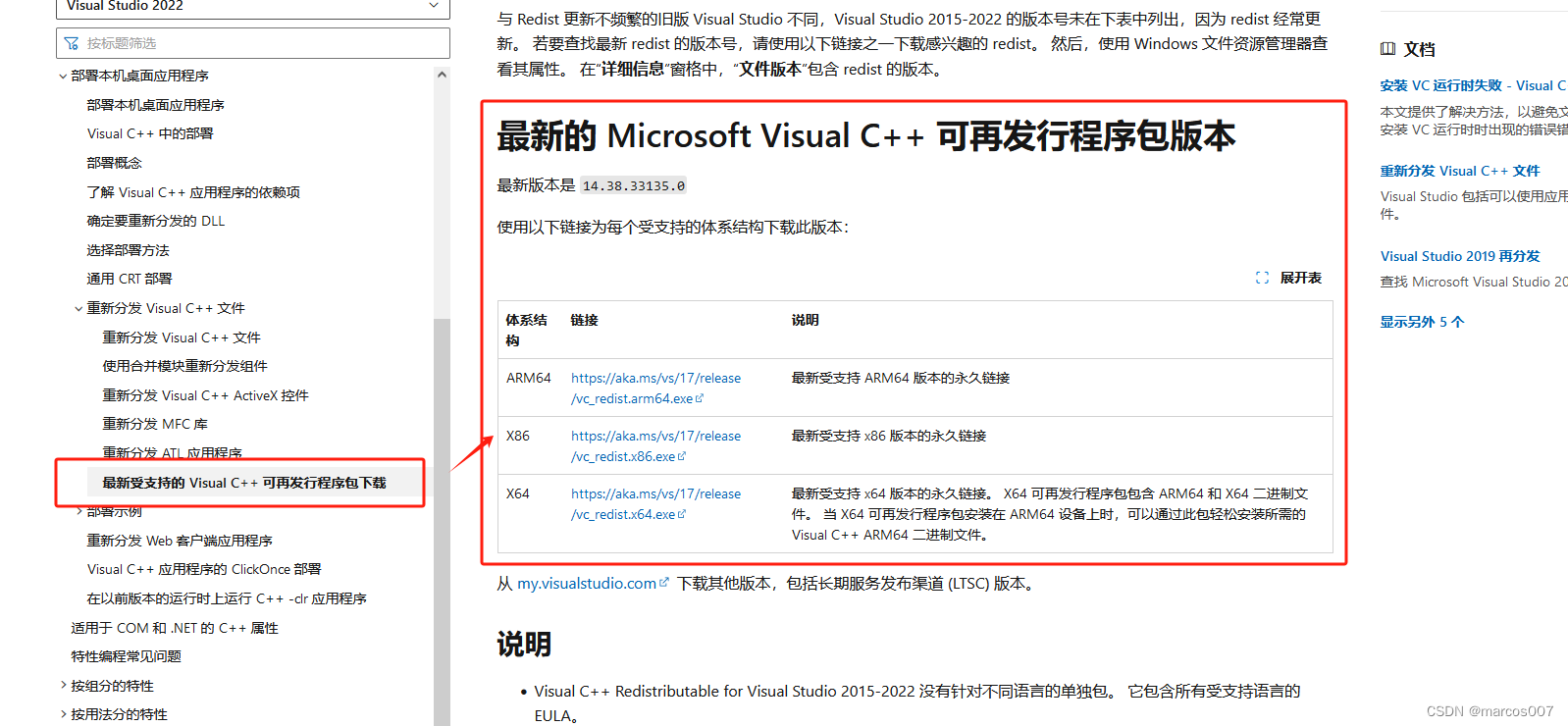This screenshot has height=726, width=1568.
Task: Open Visual Studio 2019 再发放 link
Action: [1460, 256]
